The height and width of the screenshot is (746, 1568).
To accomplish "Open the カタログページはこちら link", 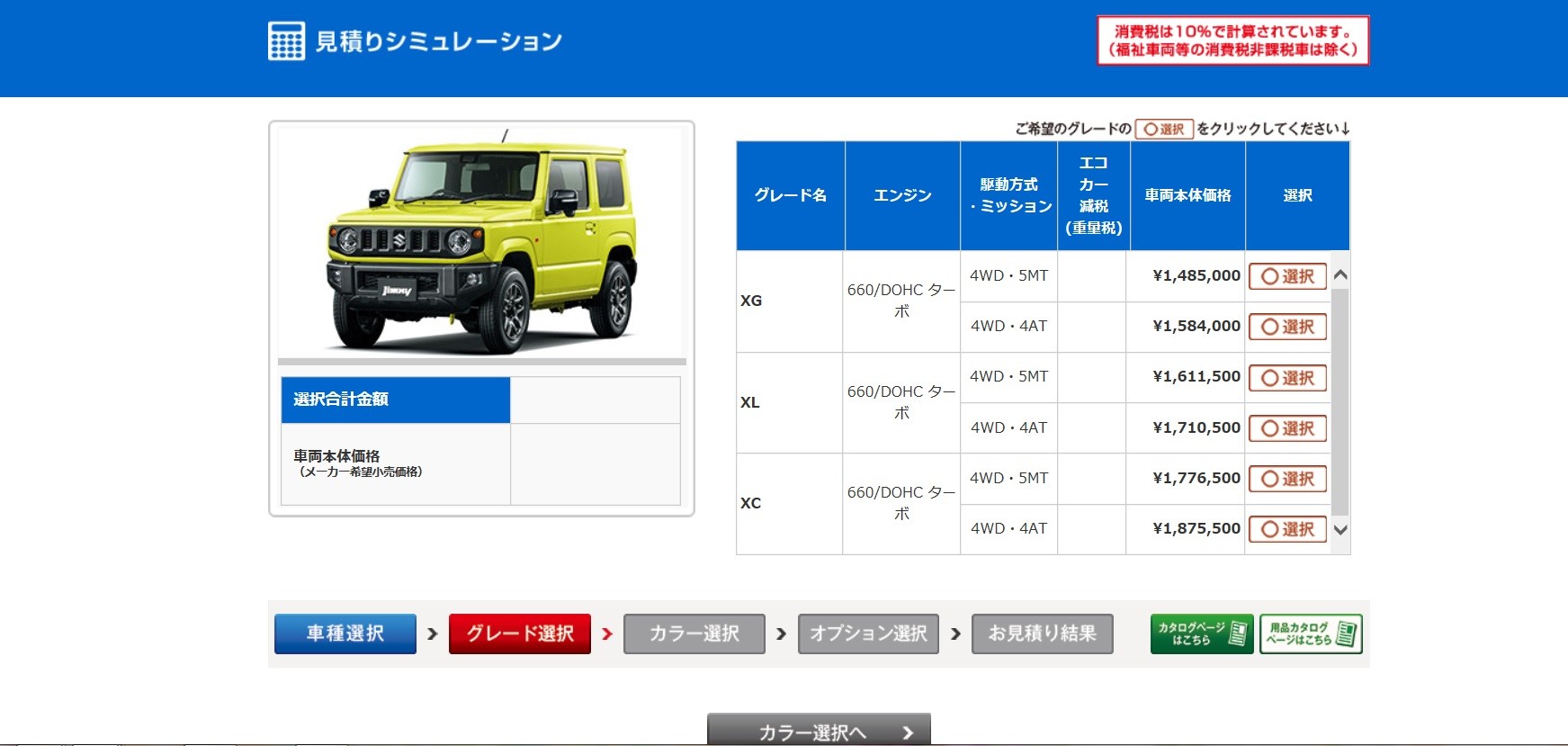I will [x=1202, y=634].
